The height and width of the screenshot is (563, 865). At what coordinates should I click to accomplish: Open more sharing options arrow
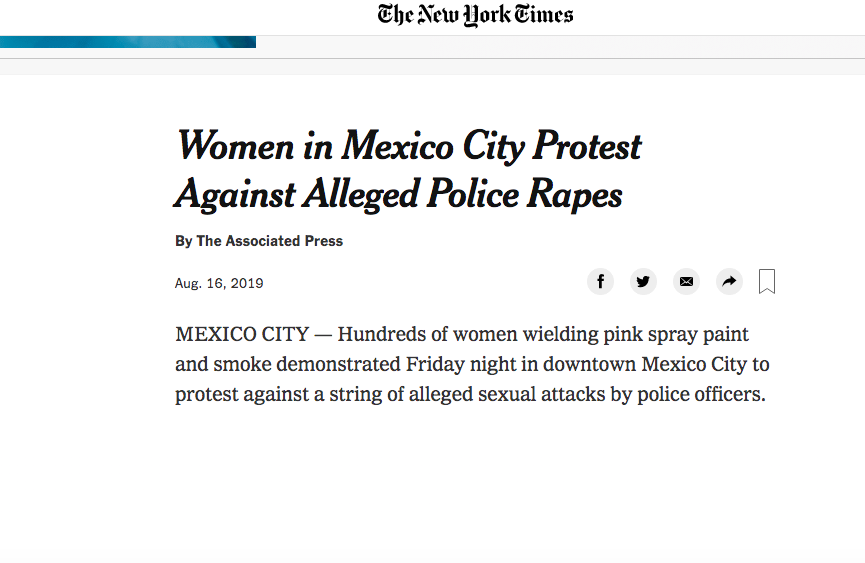pyautogui.click(x=730, y=282)
